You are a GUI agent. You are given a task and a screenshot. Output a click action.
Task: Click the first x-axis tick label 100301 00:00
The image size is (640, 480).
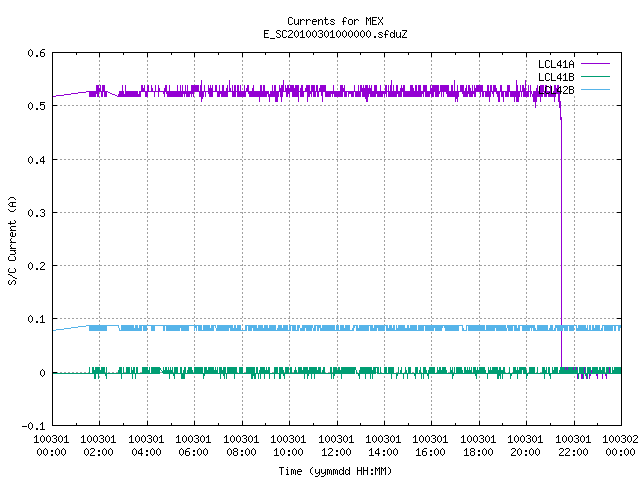click(x=51, y=446)
